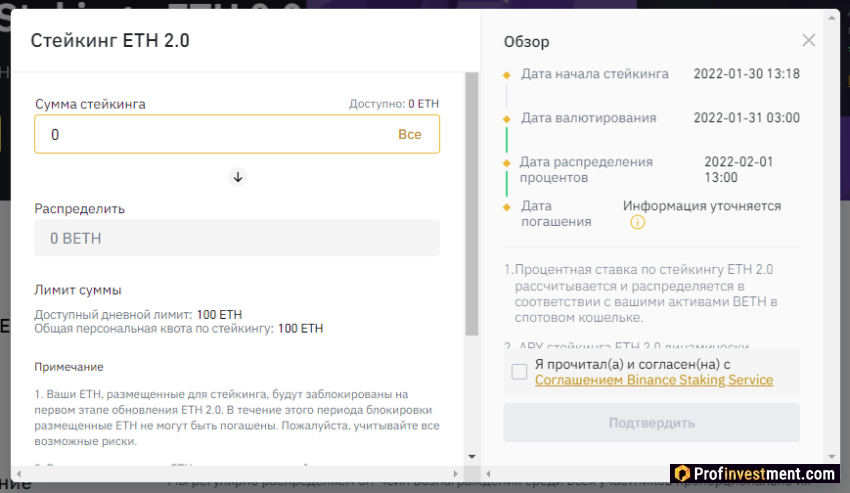Open Соглашением Binance Staking Service link
The width and height of the screenshot is (850, 493).
coord(654,380)
